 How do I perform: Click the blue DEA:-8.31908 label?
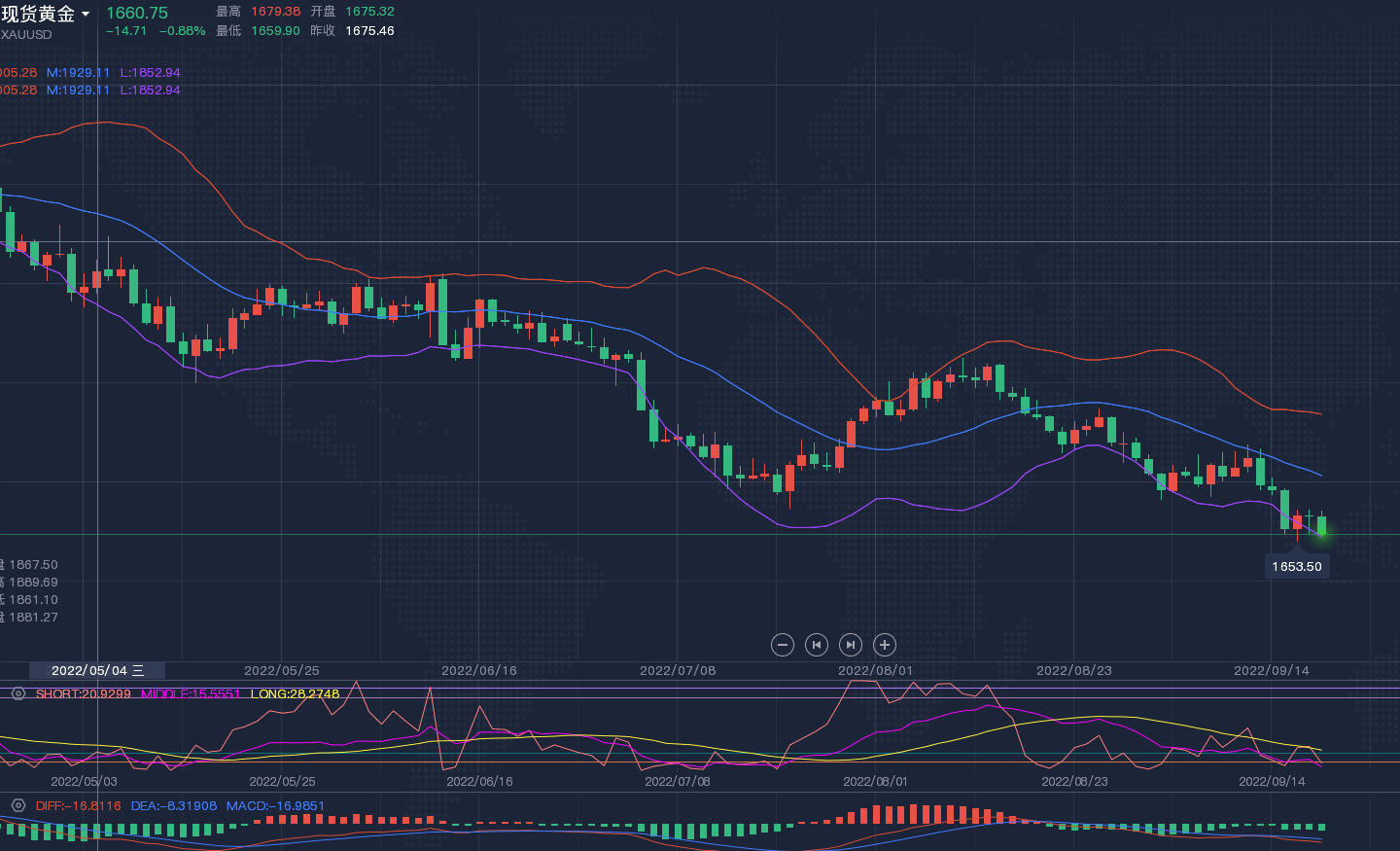pyautogui.click(x=174, y=806)
